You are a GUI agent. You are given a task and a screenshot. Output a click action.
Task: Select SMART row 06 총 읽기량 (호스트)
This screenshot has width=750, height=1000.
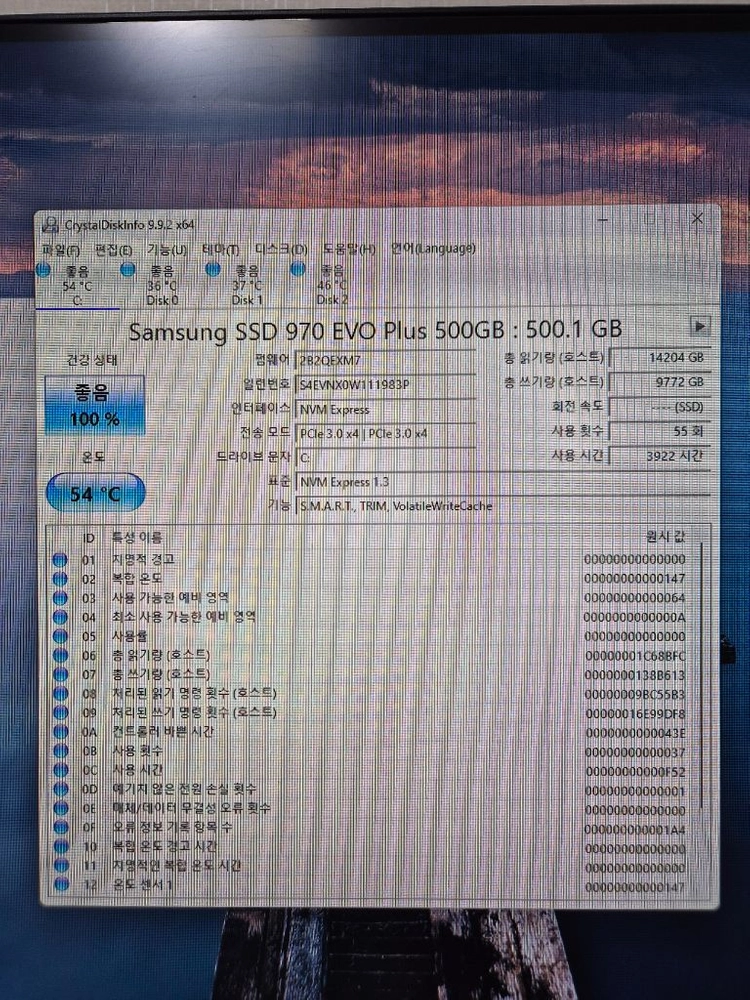tap(372, 655)
